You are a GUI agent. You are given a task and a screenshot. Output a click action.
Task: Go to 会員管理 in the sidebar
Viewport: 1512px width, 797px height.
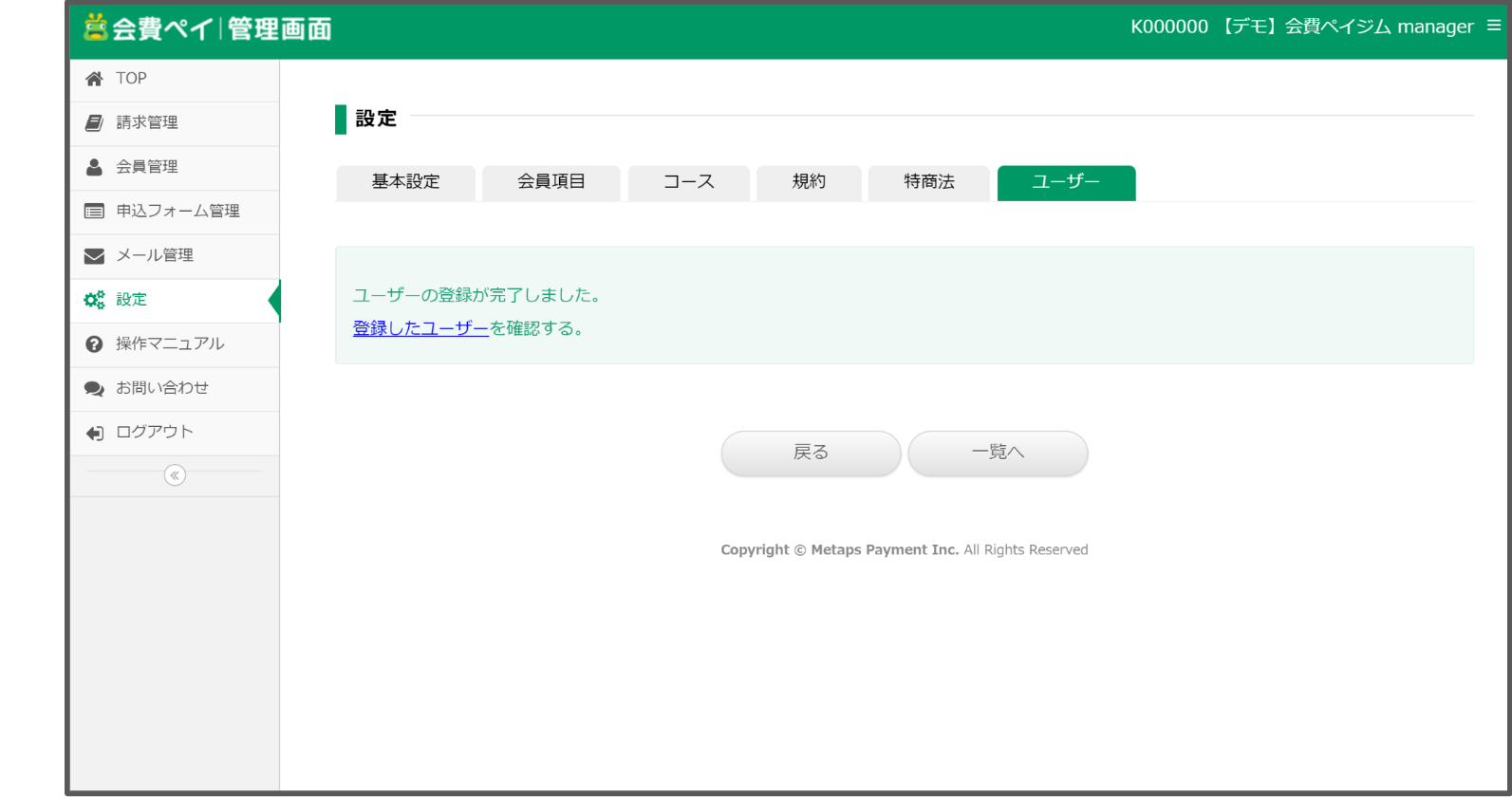(x=175, y=168)
